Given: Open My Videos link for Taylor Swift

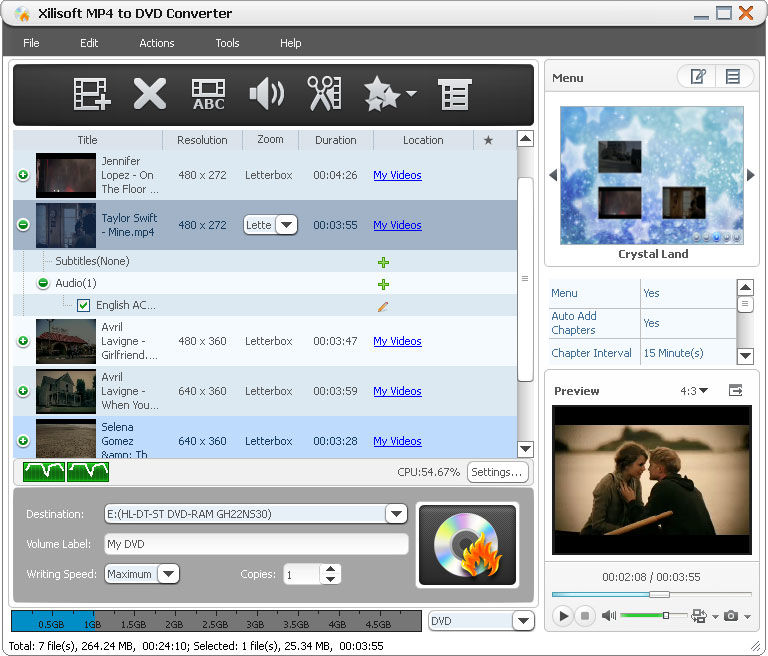Looking at the screenshot, I should (397, 225).
